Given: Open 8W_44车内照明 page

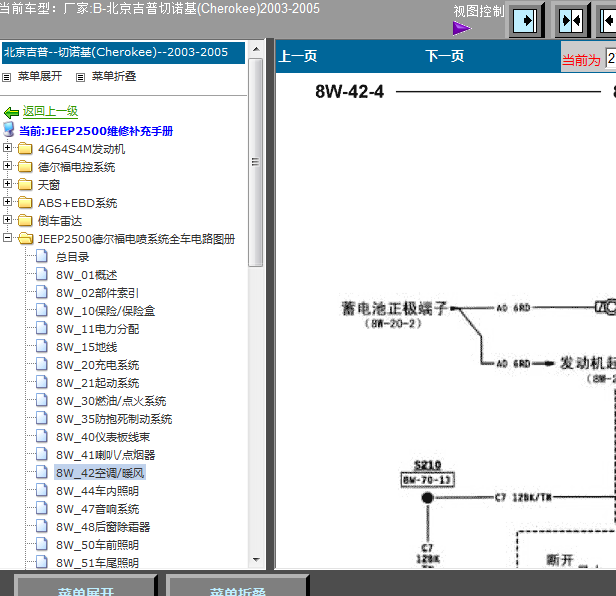Looking at the screenshot, I should coord(97,491).
